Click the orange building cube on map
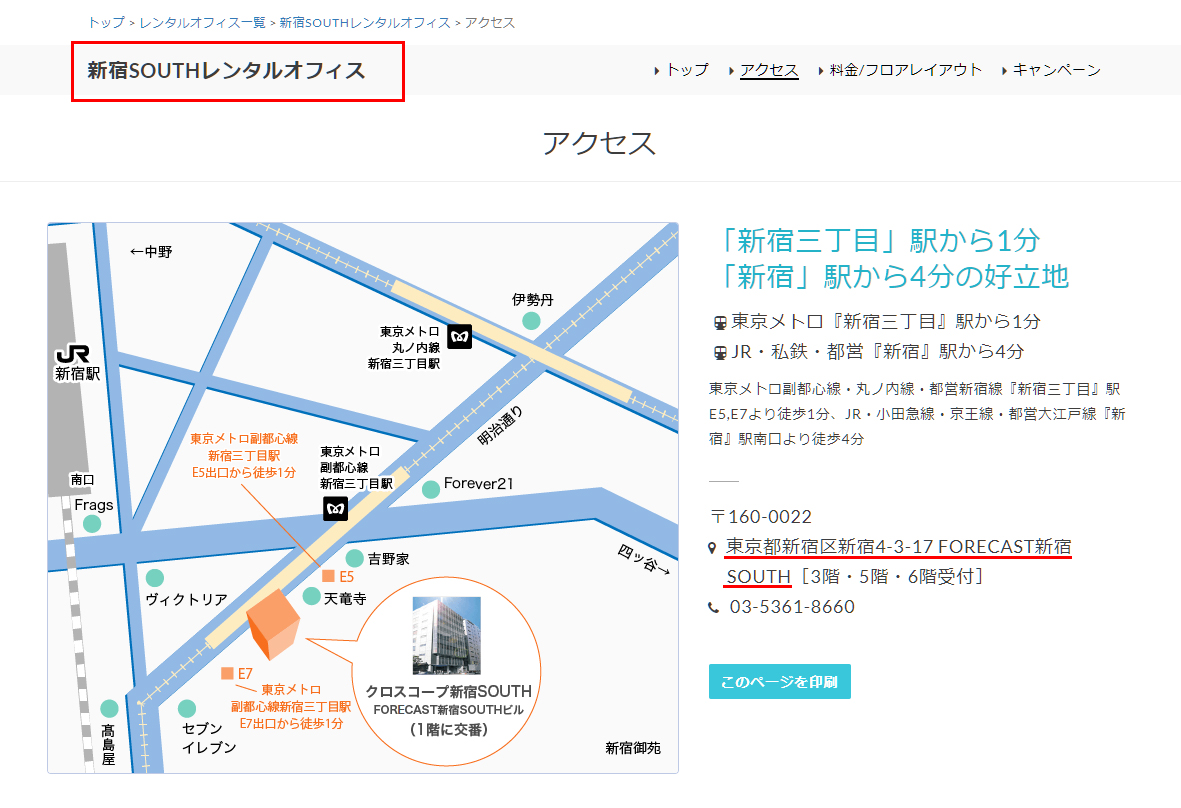Viewport: 1181px width, 808px height. 273,621
